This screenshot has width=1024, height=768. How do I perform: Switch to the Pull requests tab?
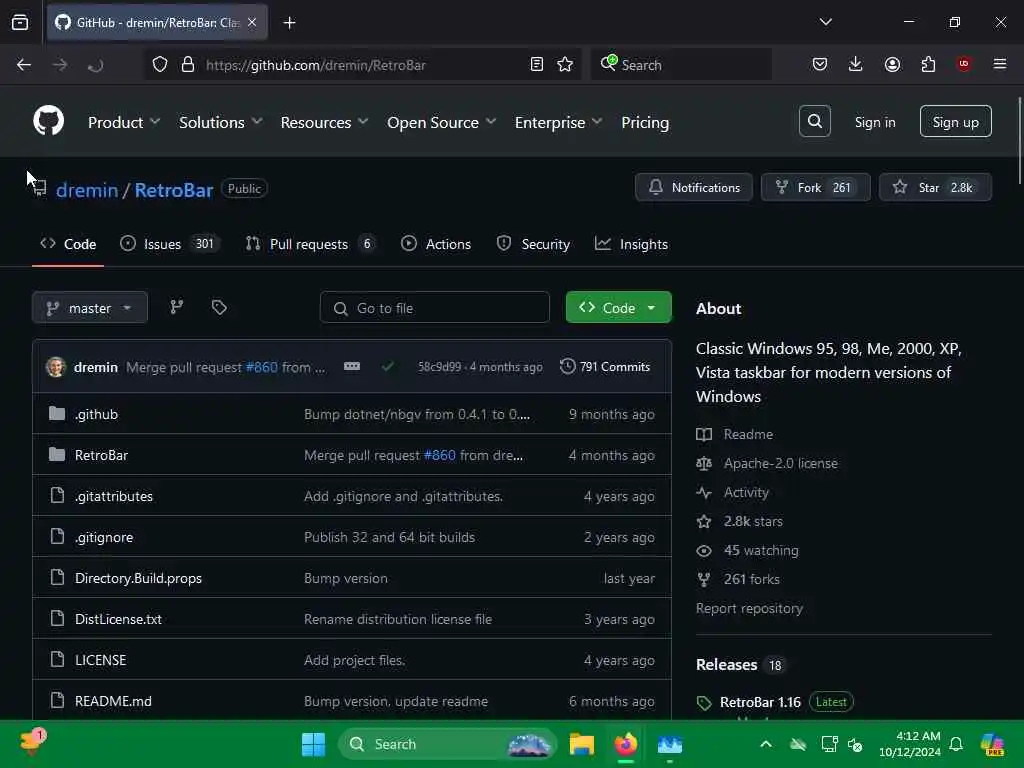coord(310,244)
